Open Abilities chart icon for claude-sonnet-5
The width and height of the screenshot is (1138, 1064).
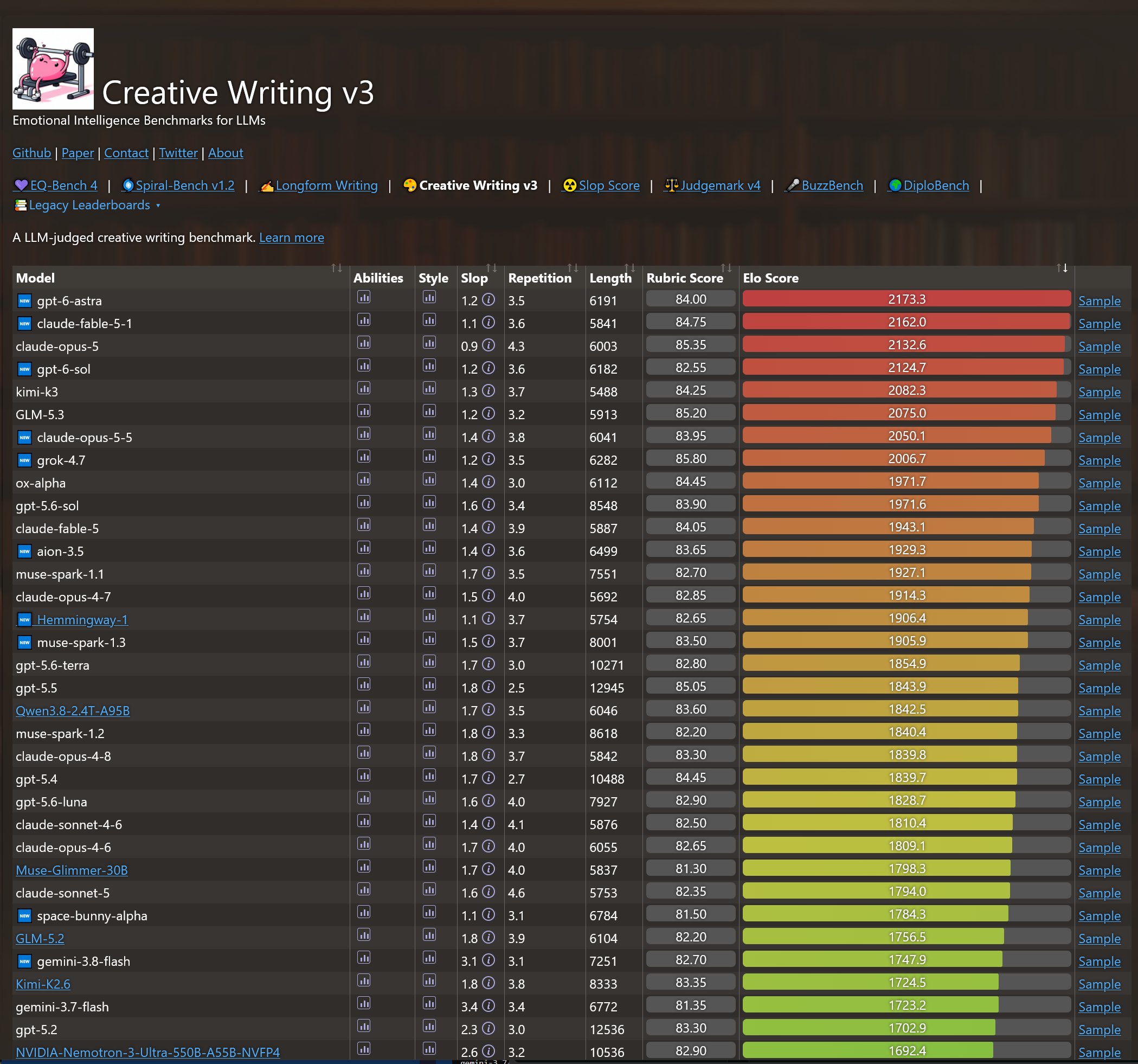coord(364,889)
